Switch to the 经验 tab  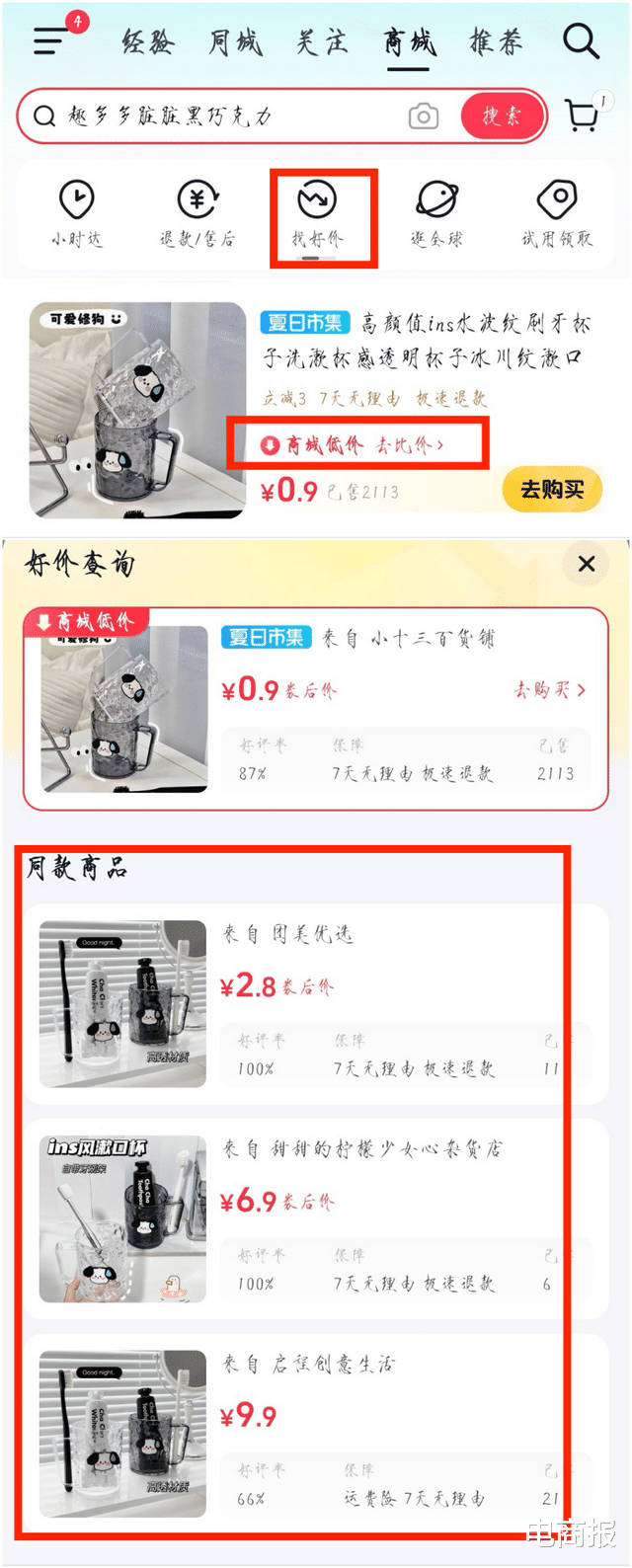click(148, 41)
